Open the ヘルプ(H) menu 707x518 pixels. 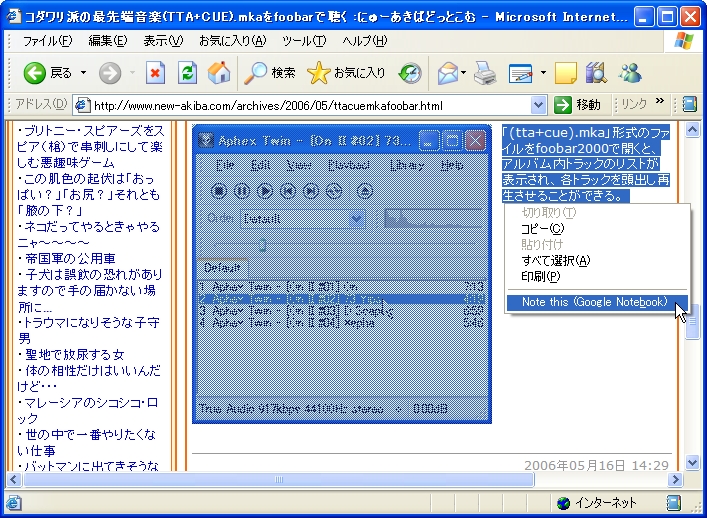364,41
